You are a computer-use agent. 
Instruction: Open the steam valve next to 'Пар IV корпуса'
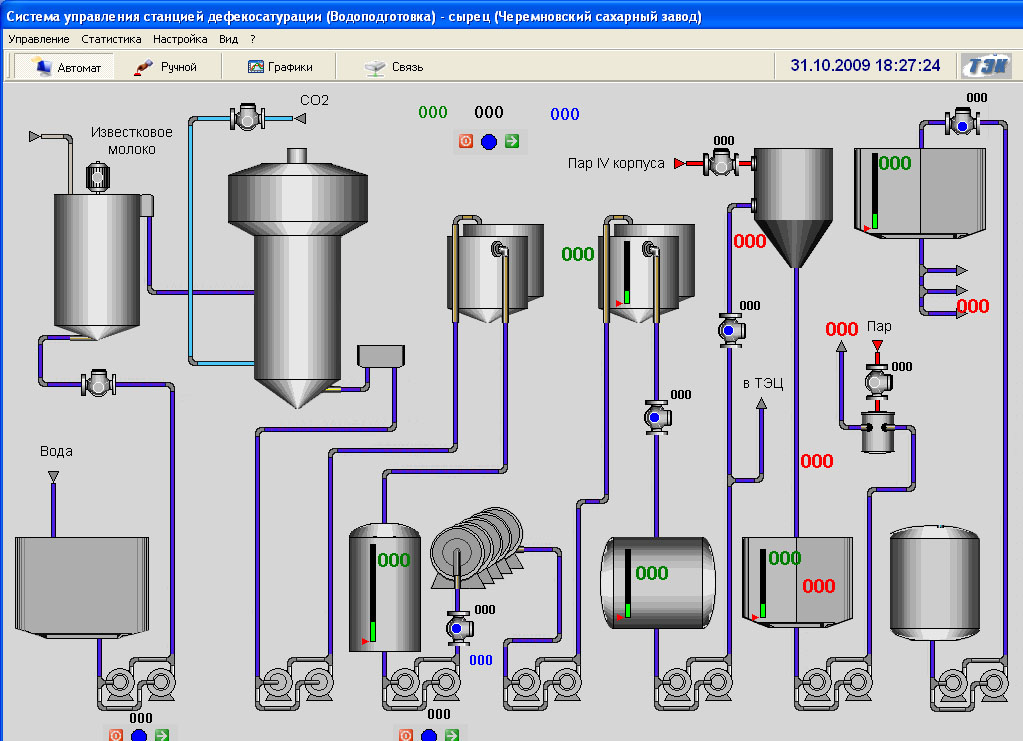[x=719, y=163]
